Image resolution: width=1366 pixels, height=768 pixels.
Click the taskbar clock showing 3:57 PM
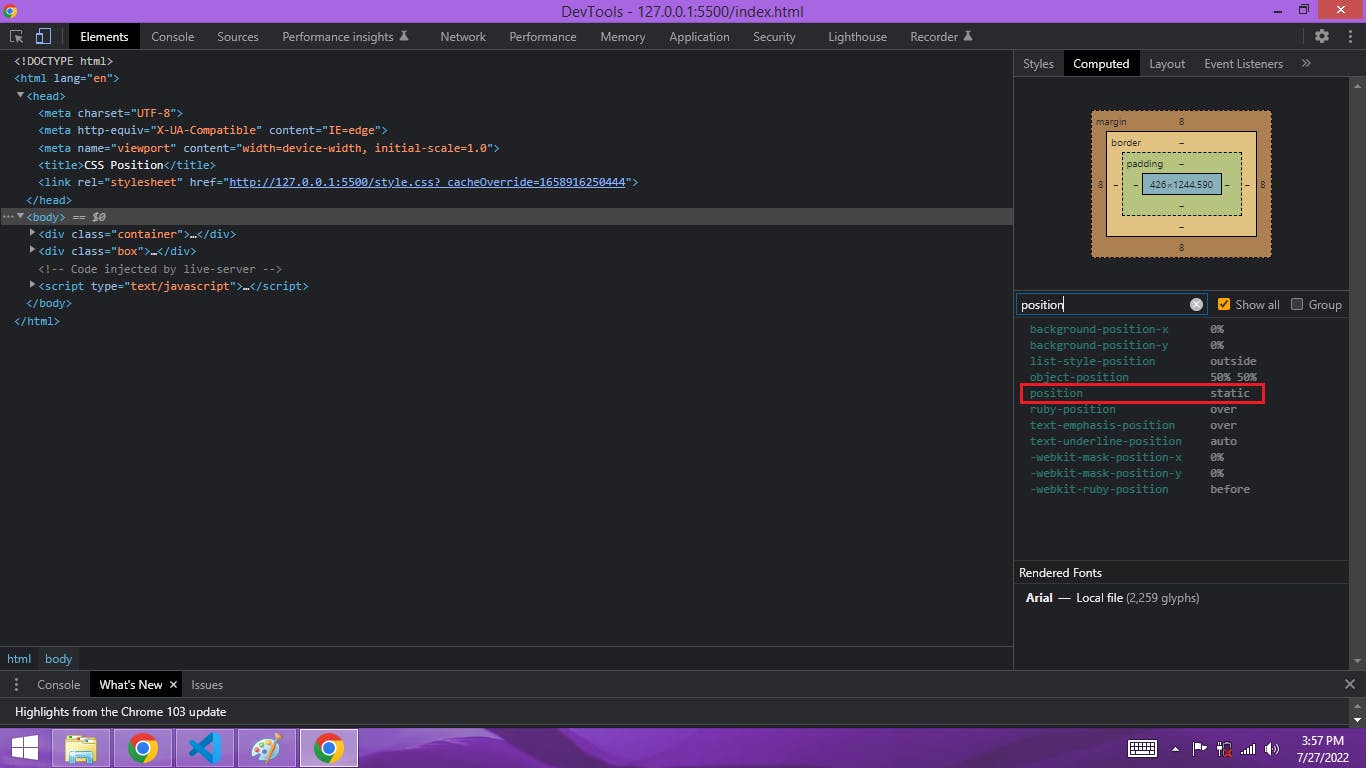1322,741
